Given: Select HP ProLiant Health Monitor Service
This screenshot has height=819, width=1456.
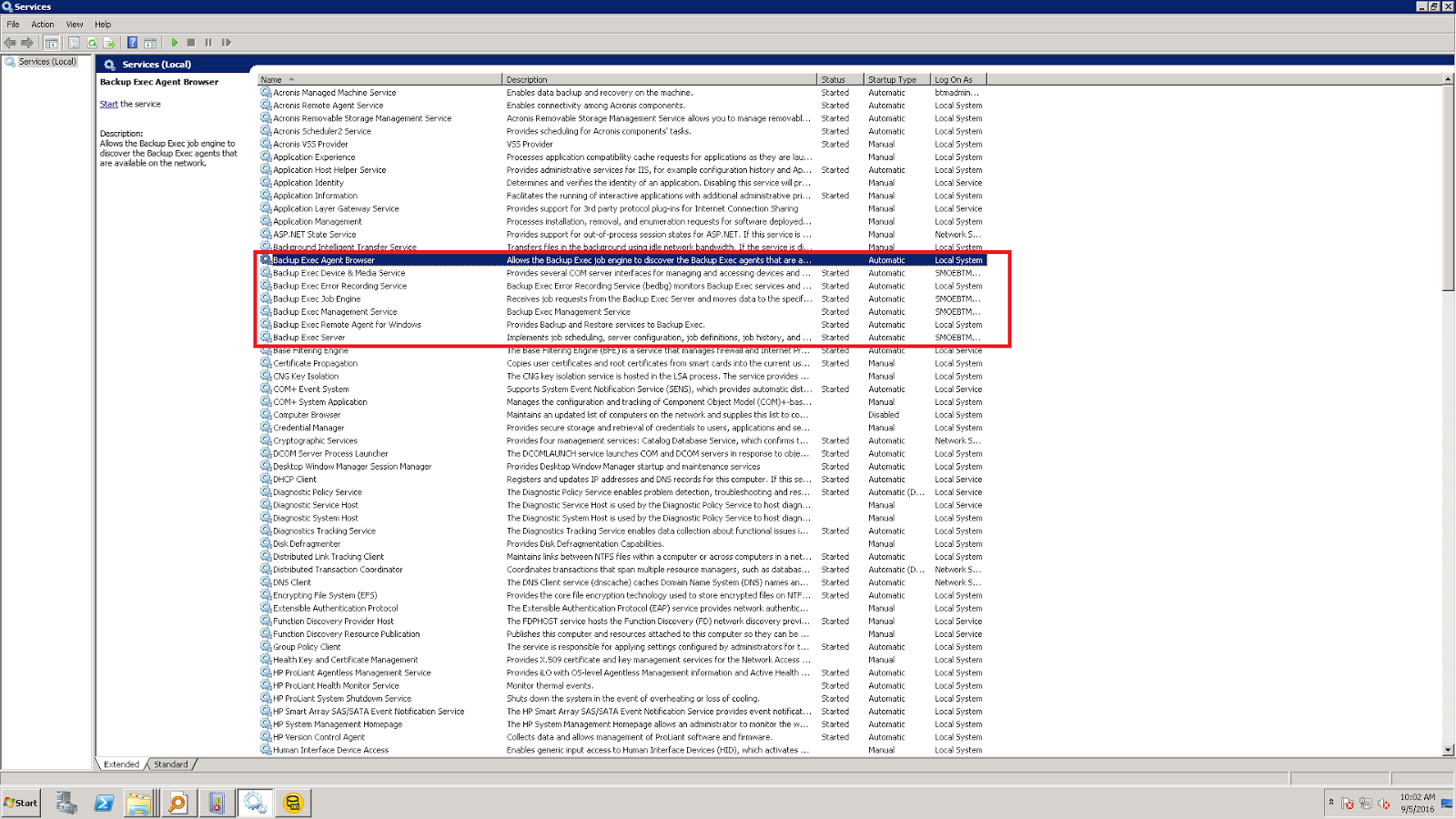Looking at the screenshot, I should pyautogui.click(x=622, y=686).
